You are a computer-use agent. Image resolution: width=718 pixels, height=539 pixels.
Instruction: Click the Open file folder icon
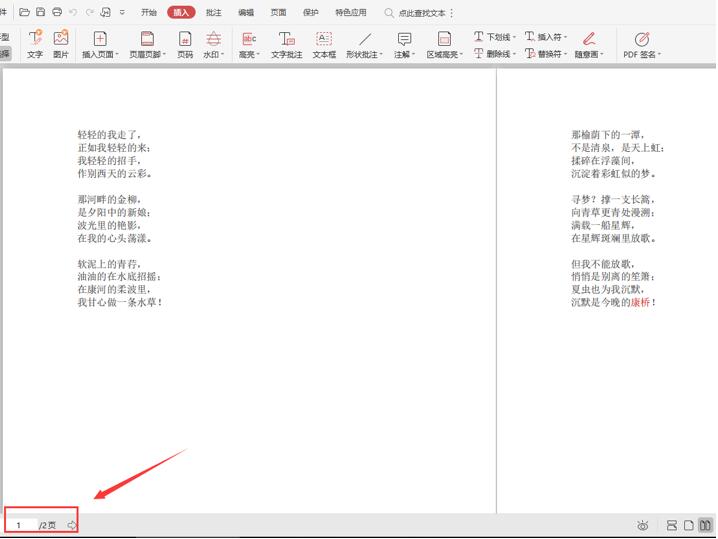click(x=25, y=12)
